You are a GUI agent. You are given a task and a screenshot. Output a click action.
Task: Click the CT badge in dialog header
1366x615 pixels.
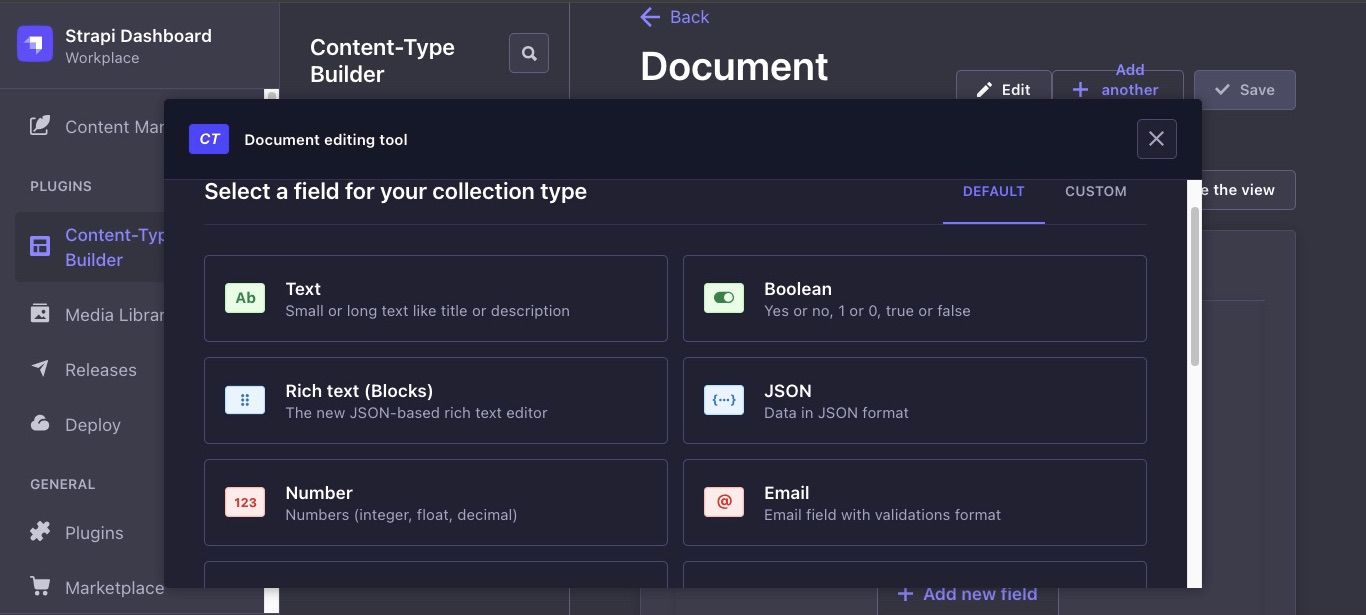[209, 139]
